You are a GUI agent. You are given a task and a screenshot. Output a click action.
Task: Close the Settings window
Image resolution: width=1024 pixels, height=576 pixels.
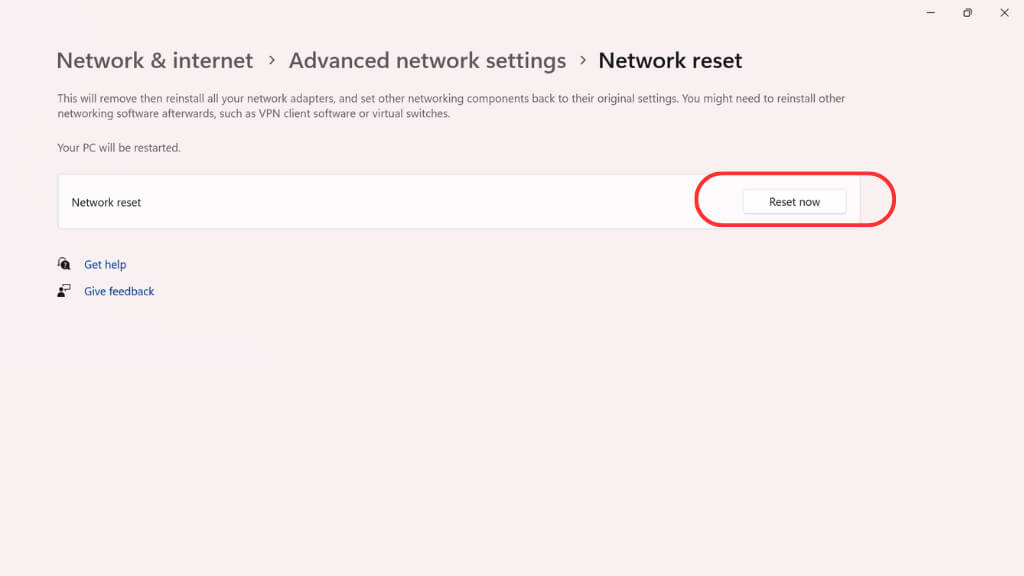[1004, 13]
